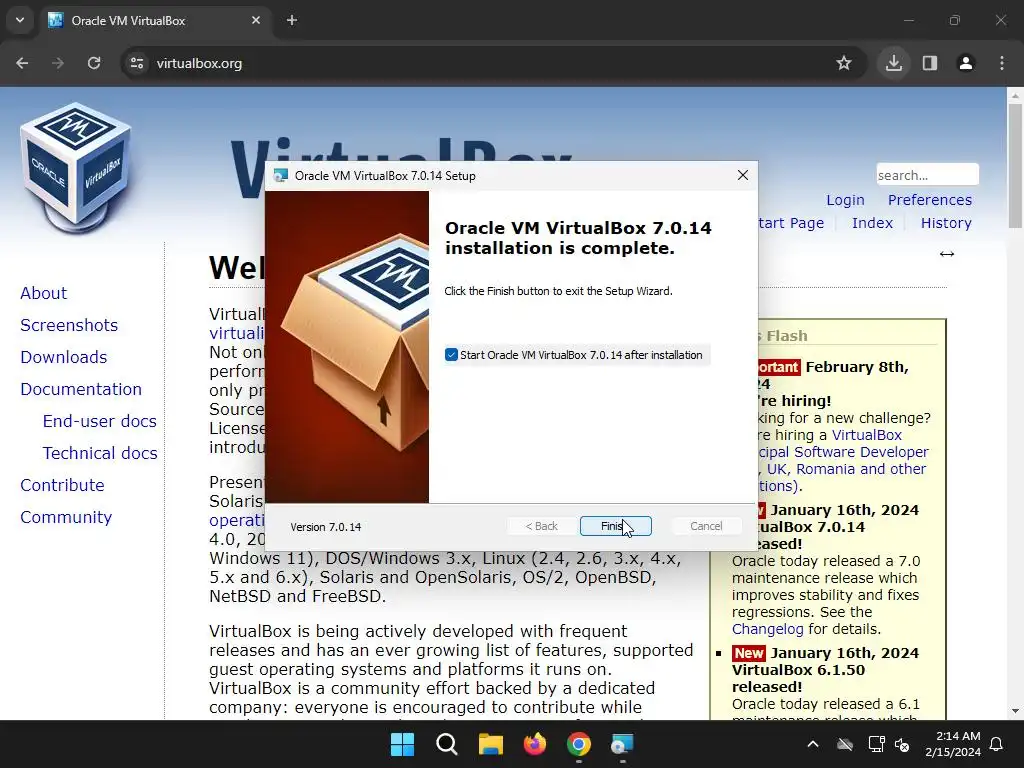1024x768 pixels.
Task: Open the notifications bell icon
Action: (x=997, y=744)
